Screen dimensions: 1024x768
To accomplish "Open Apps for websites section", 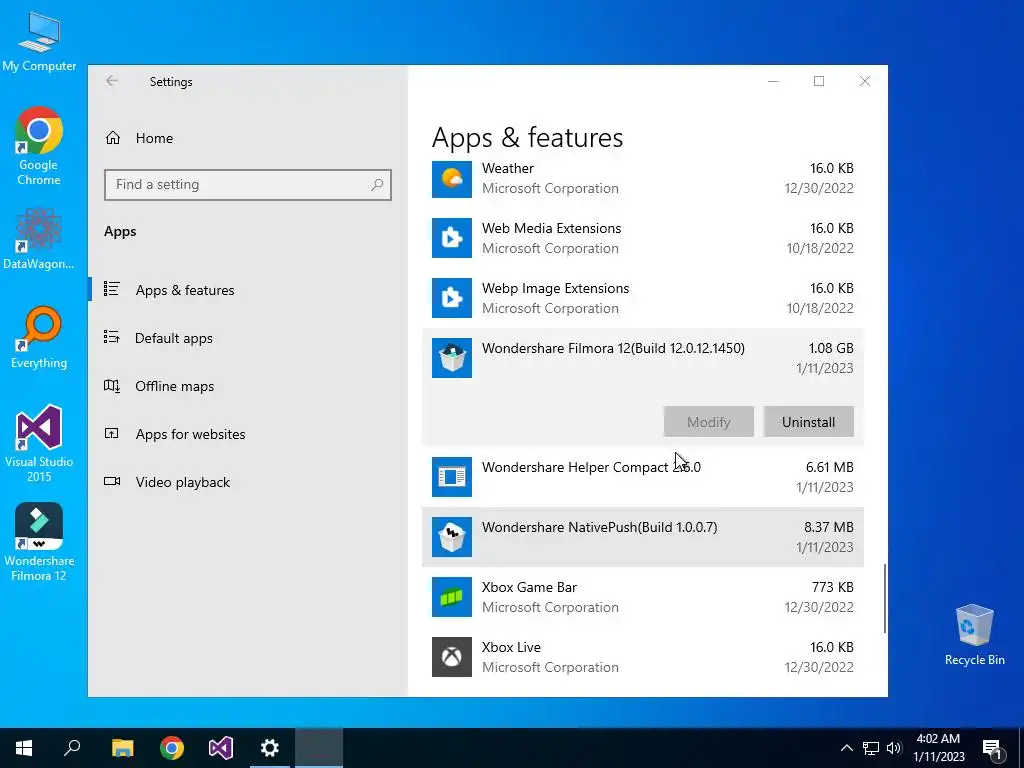I will click(x=247, y=434).
